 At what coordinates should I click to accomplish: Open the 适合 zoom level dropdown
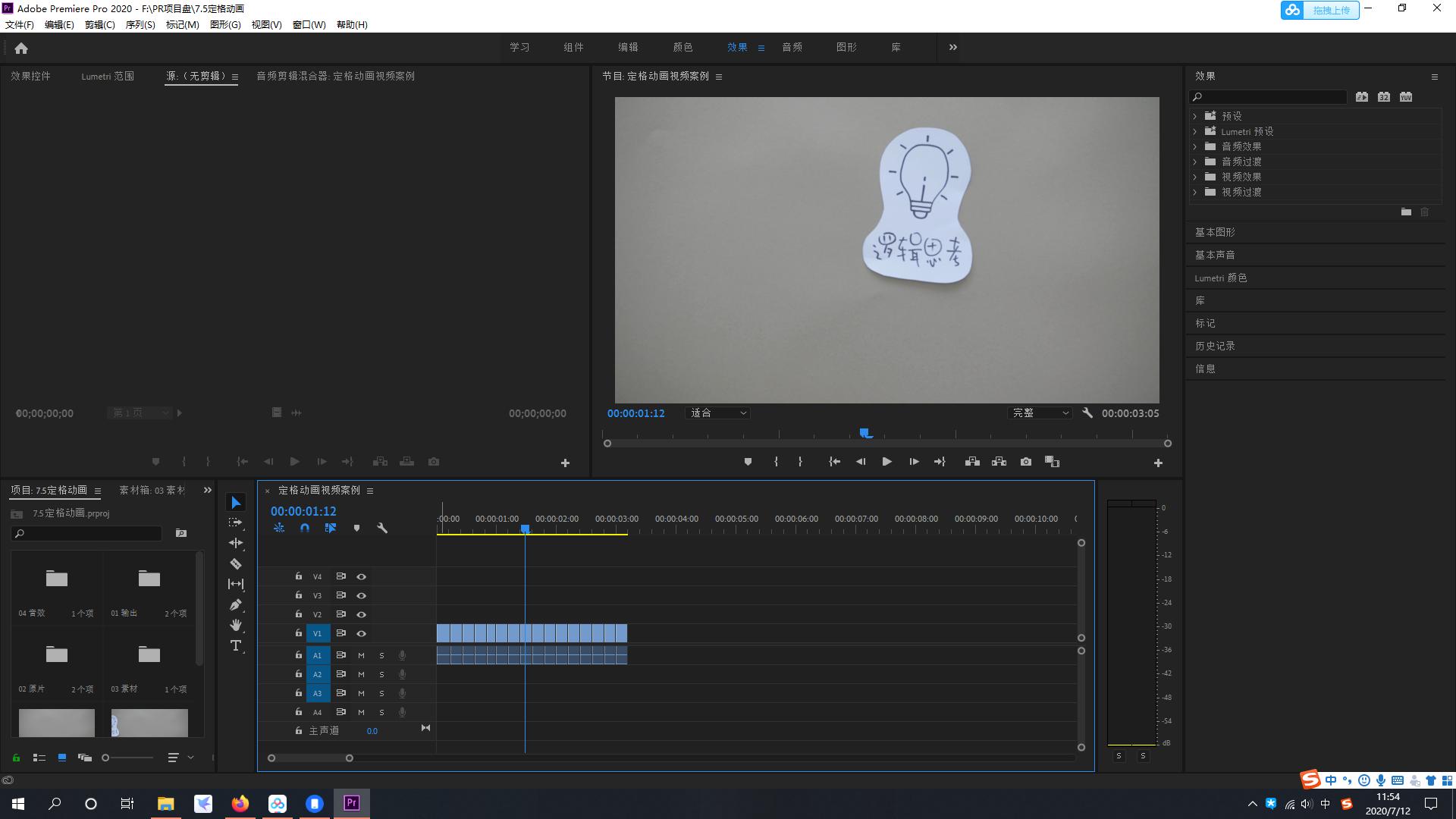717,413
